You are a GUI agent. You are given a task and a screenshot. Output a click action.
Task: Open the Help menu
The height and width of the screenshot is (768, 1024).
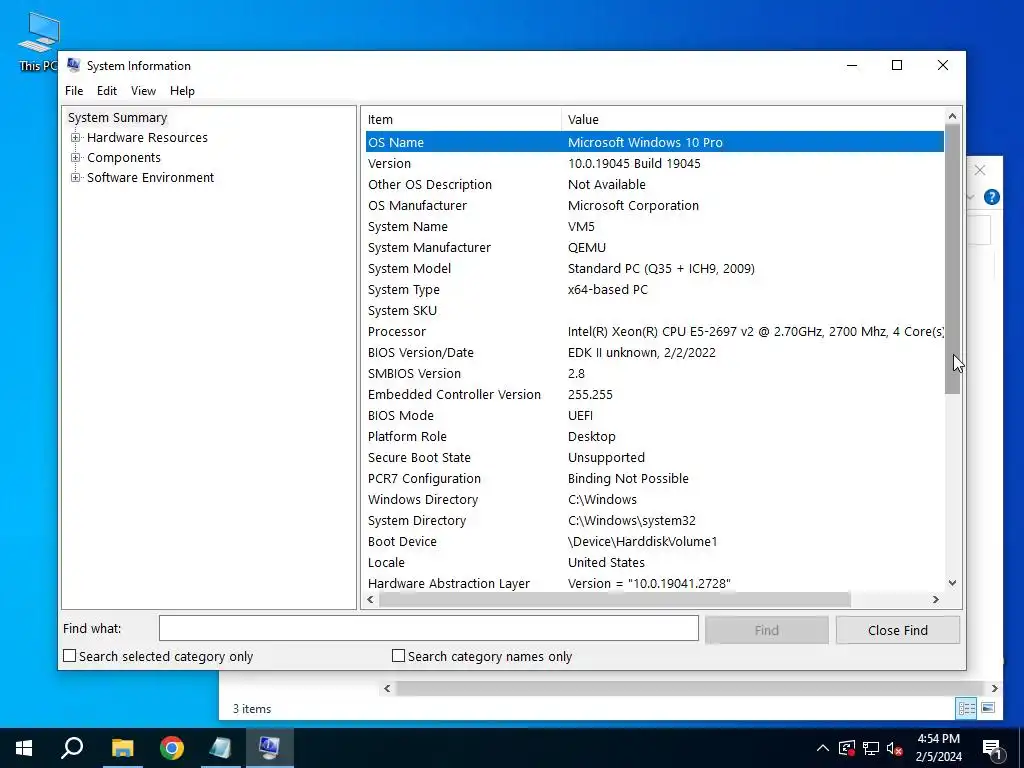click(x=182, y=91)
